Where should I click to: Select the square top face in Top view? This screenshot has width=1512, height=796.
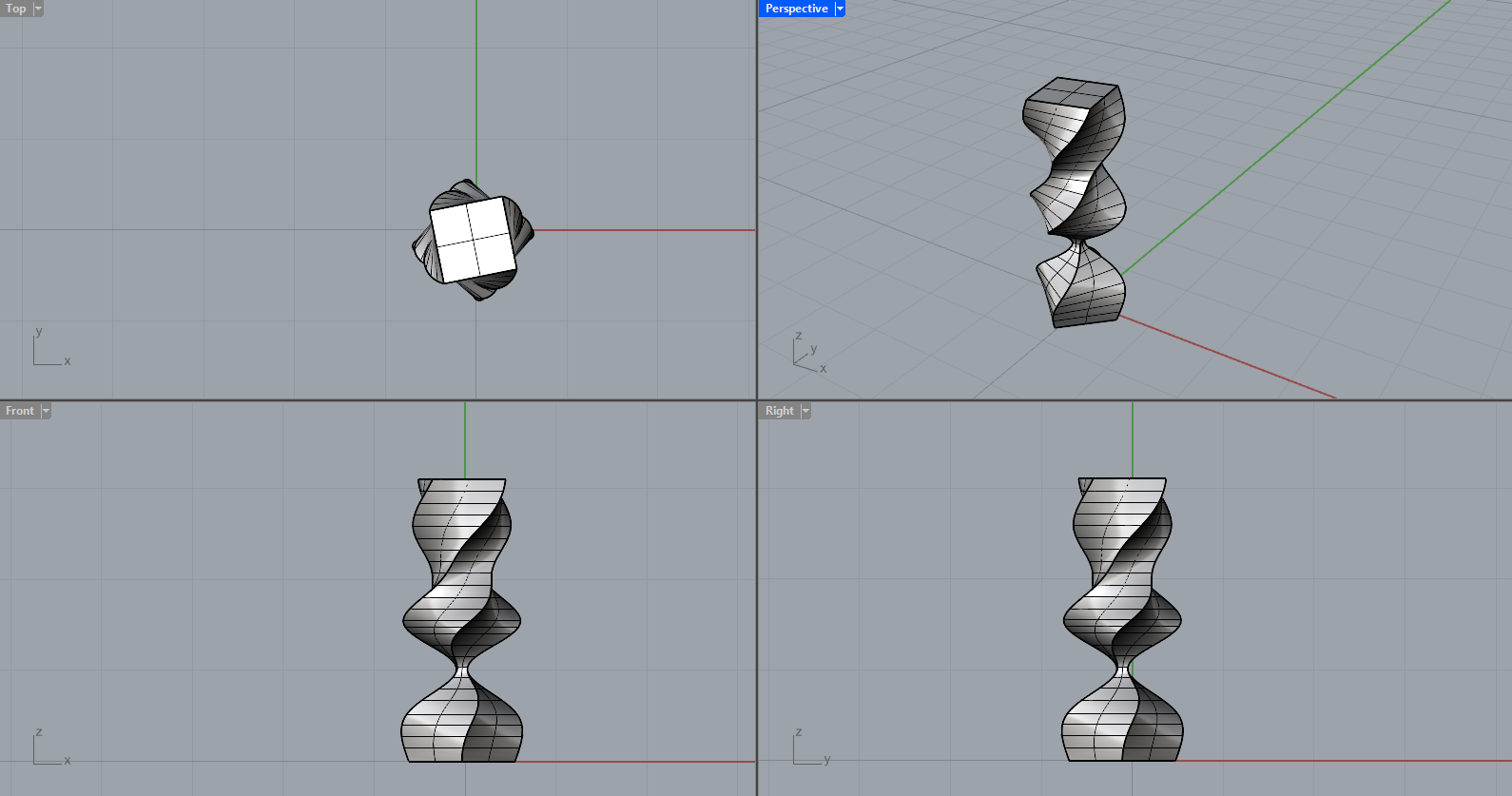tap(474, 240)
